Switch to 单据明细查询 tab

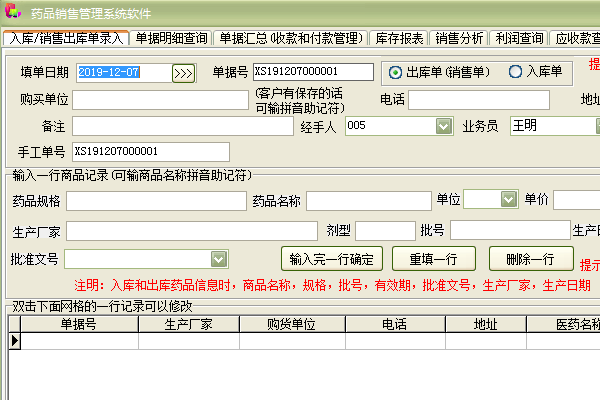tap(171, 39)
